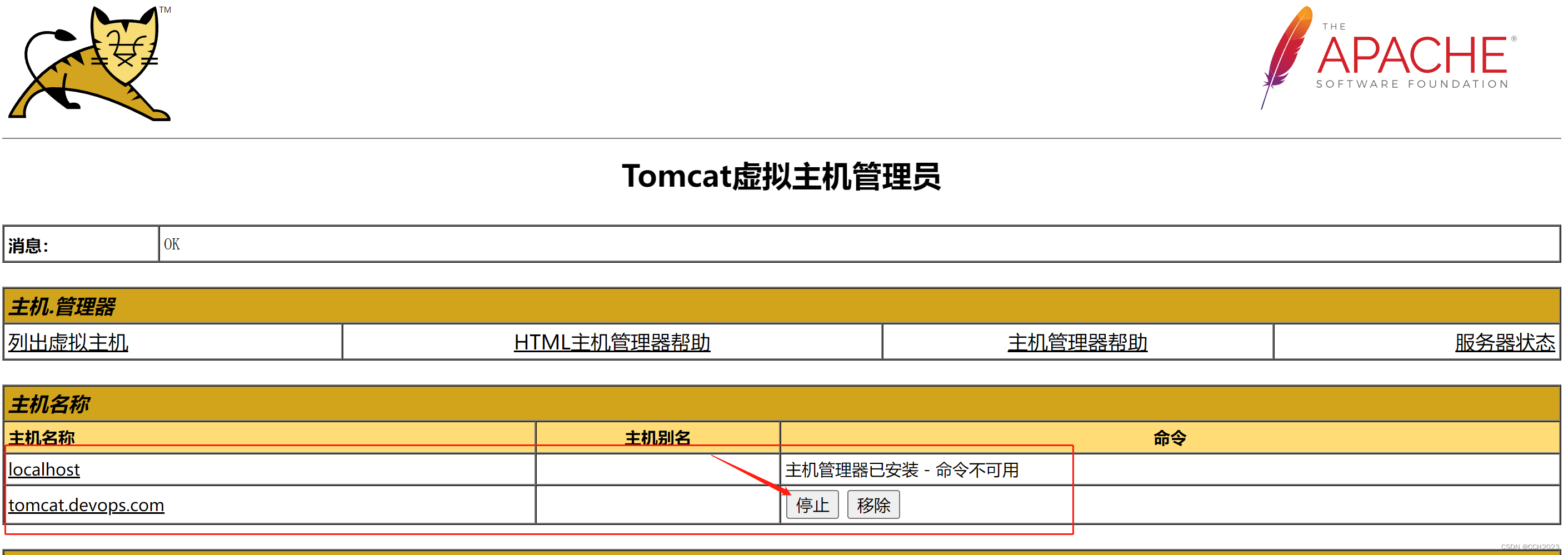Remove tomcat.devops.com with 移除 button

(x=873, y=505)
